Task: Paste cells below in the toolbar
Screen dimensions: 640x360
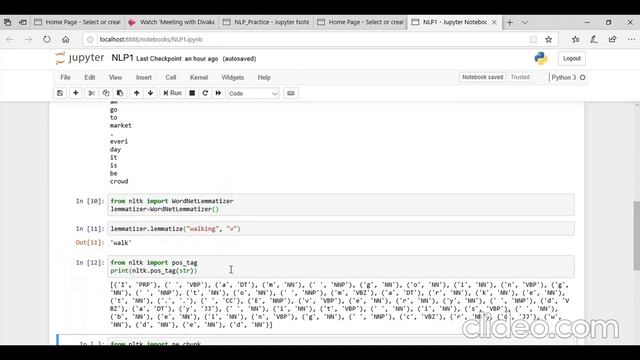Action: [120, 93]
